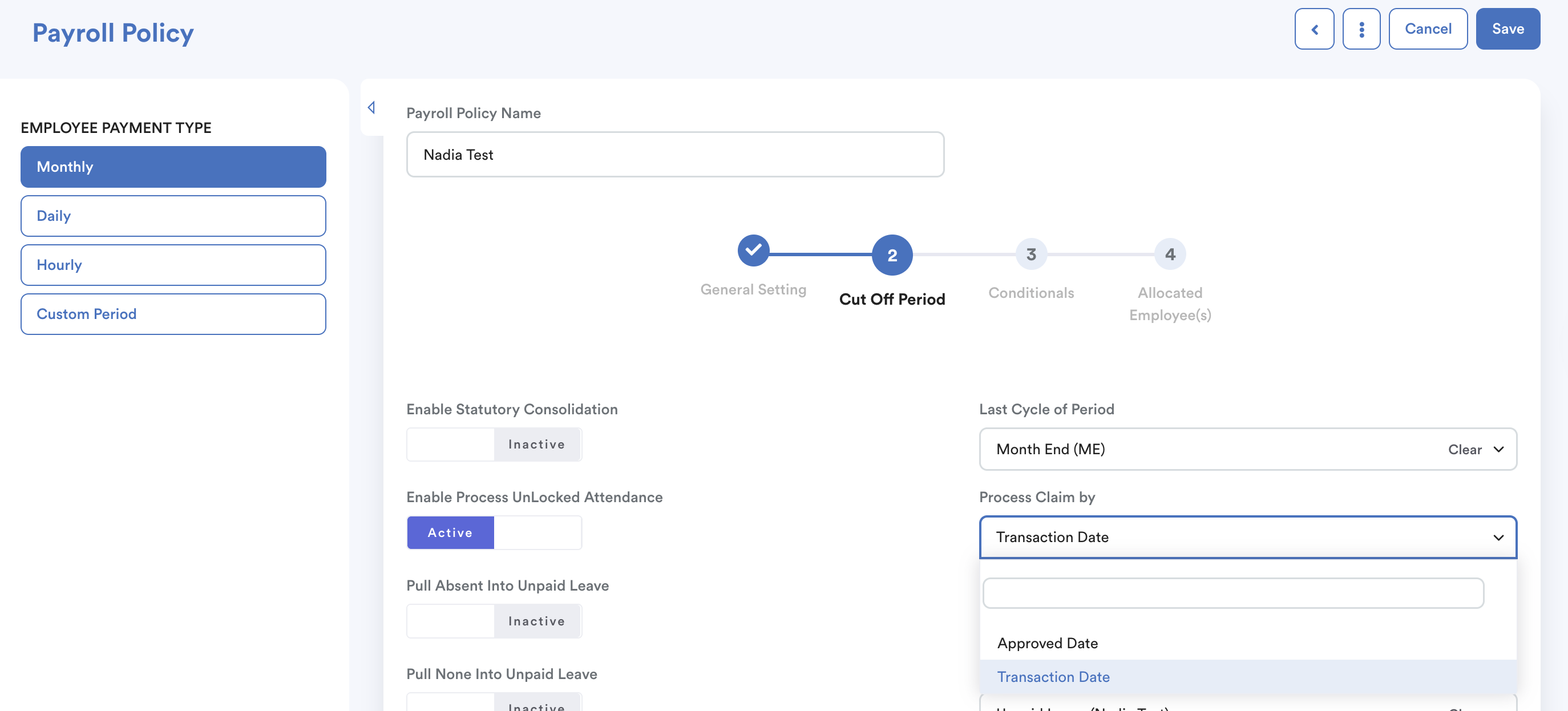The height and width of the screenshot is (711, 1568).
Task: Click the Payroll Policy Name input field
Action: 674,155
